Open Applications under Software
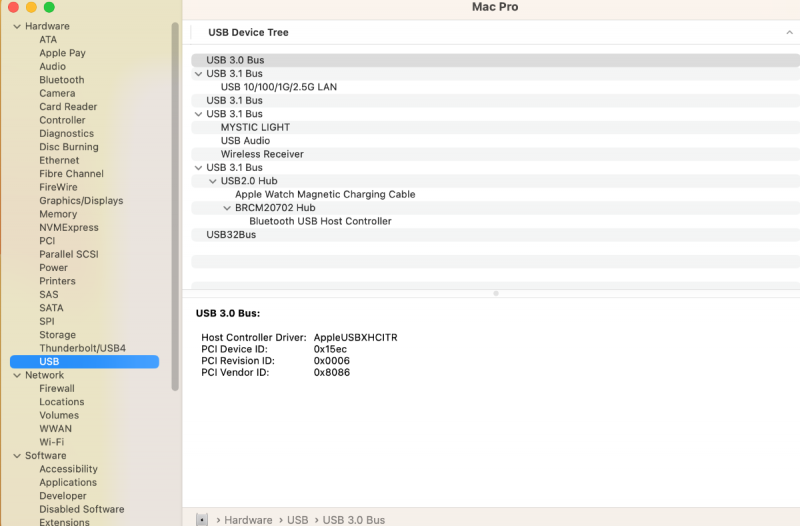Screen dimensions: 800x526 (68, 483)
